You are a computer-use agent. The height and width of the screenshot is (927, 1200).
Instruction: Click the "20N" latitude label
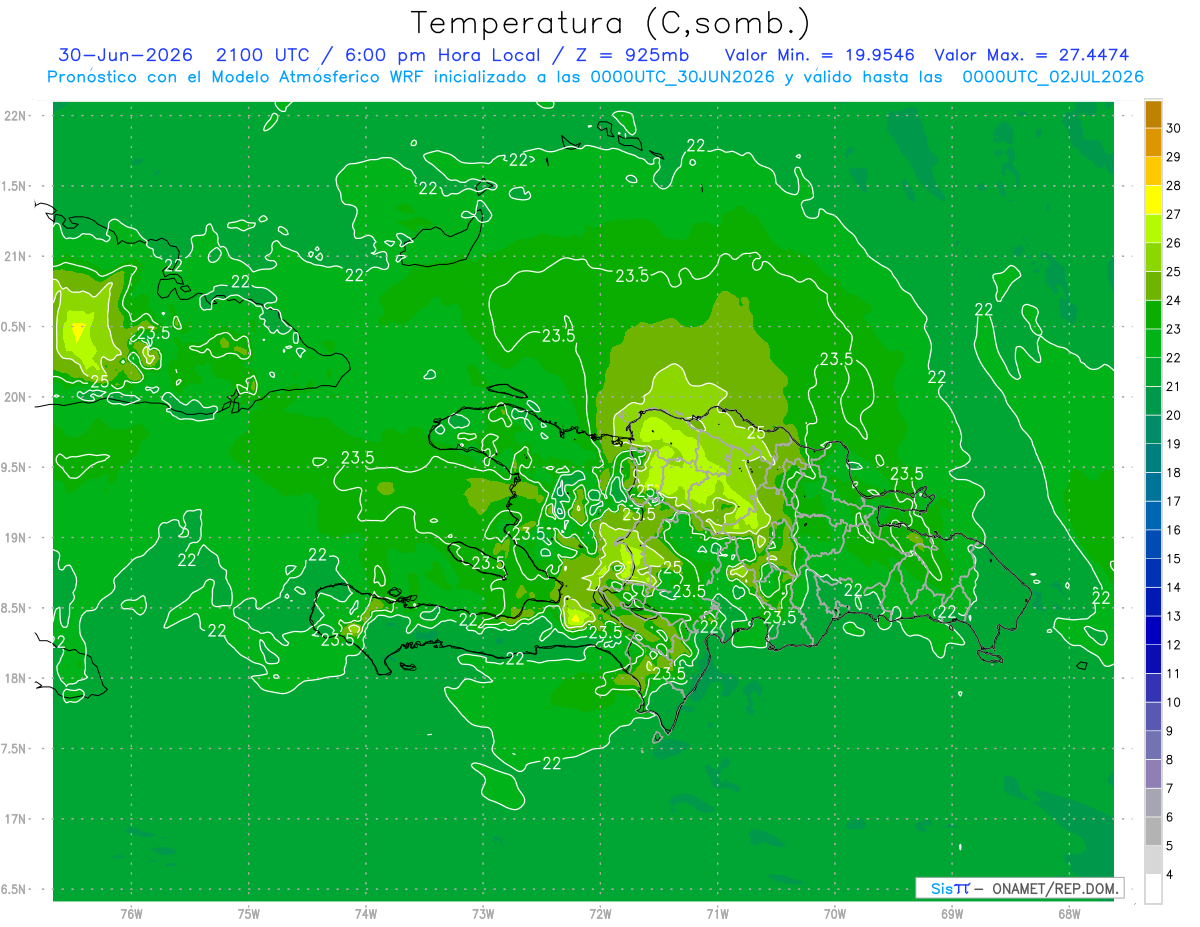17,397
